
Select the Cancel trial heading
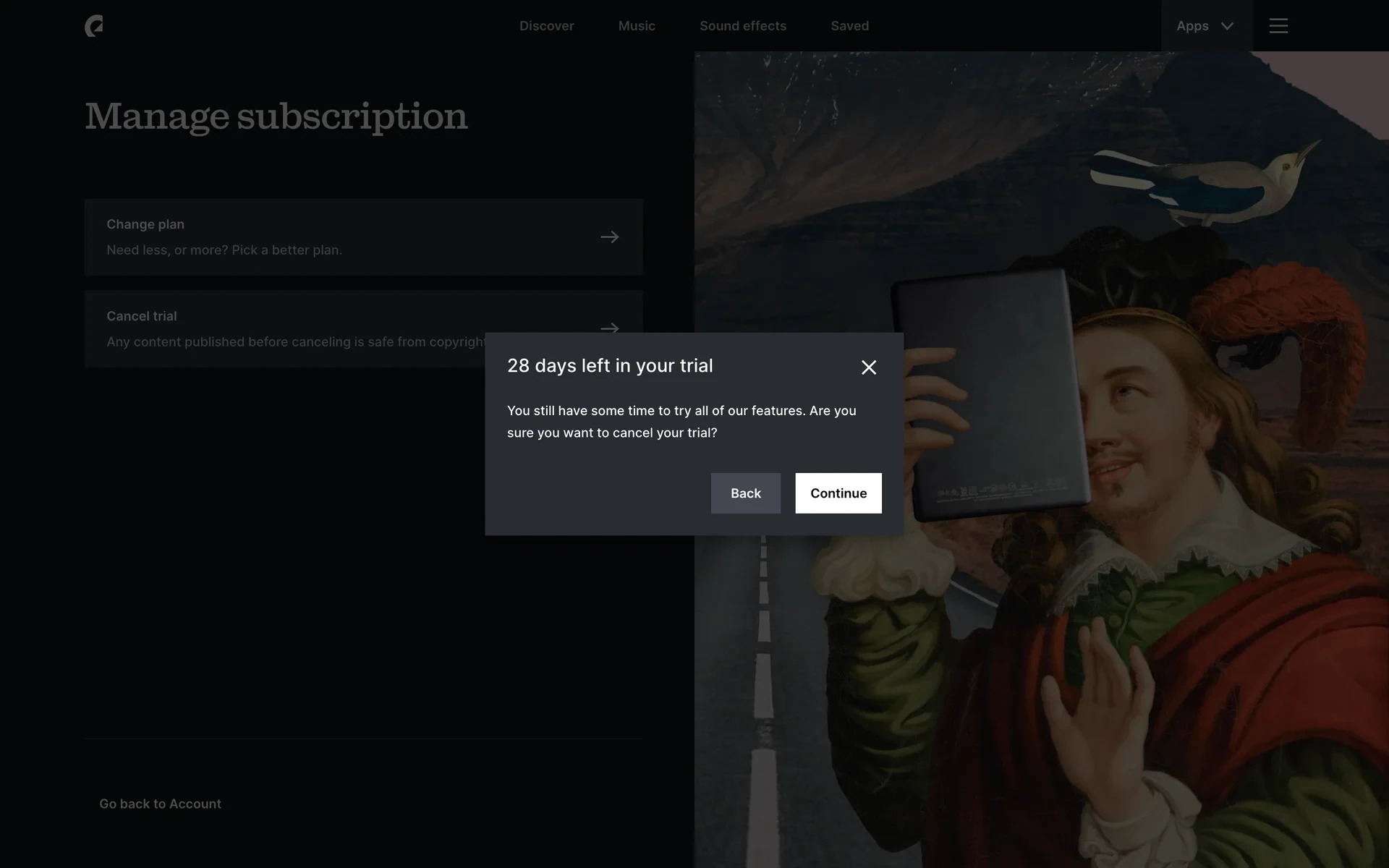pos(142,316)
